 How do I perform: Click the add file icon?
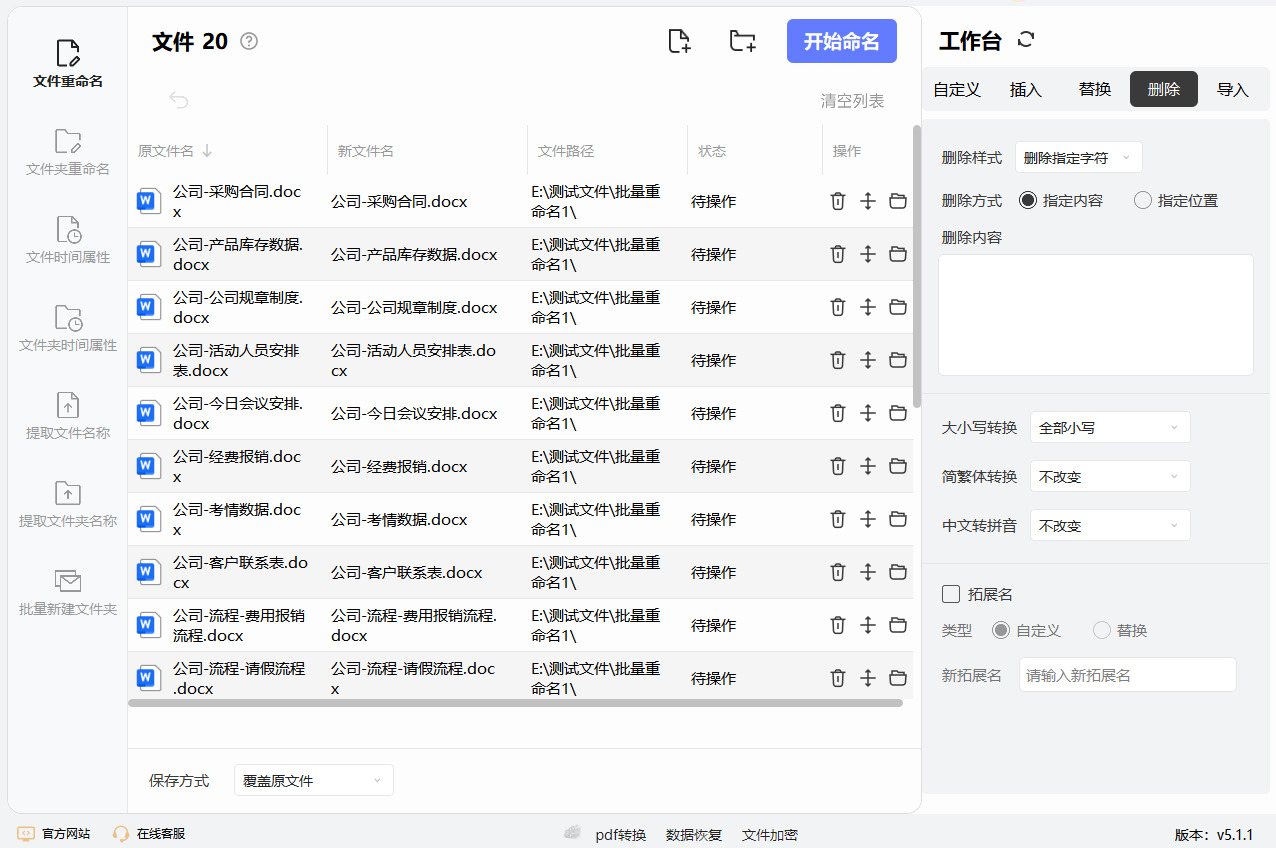pos(679,41)
